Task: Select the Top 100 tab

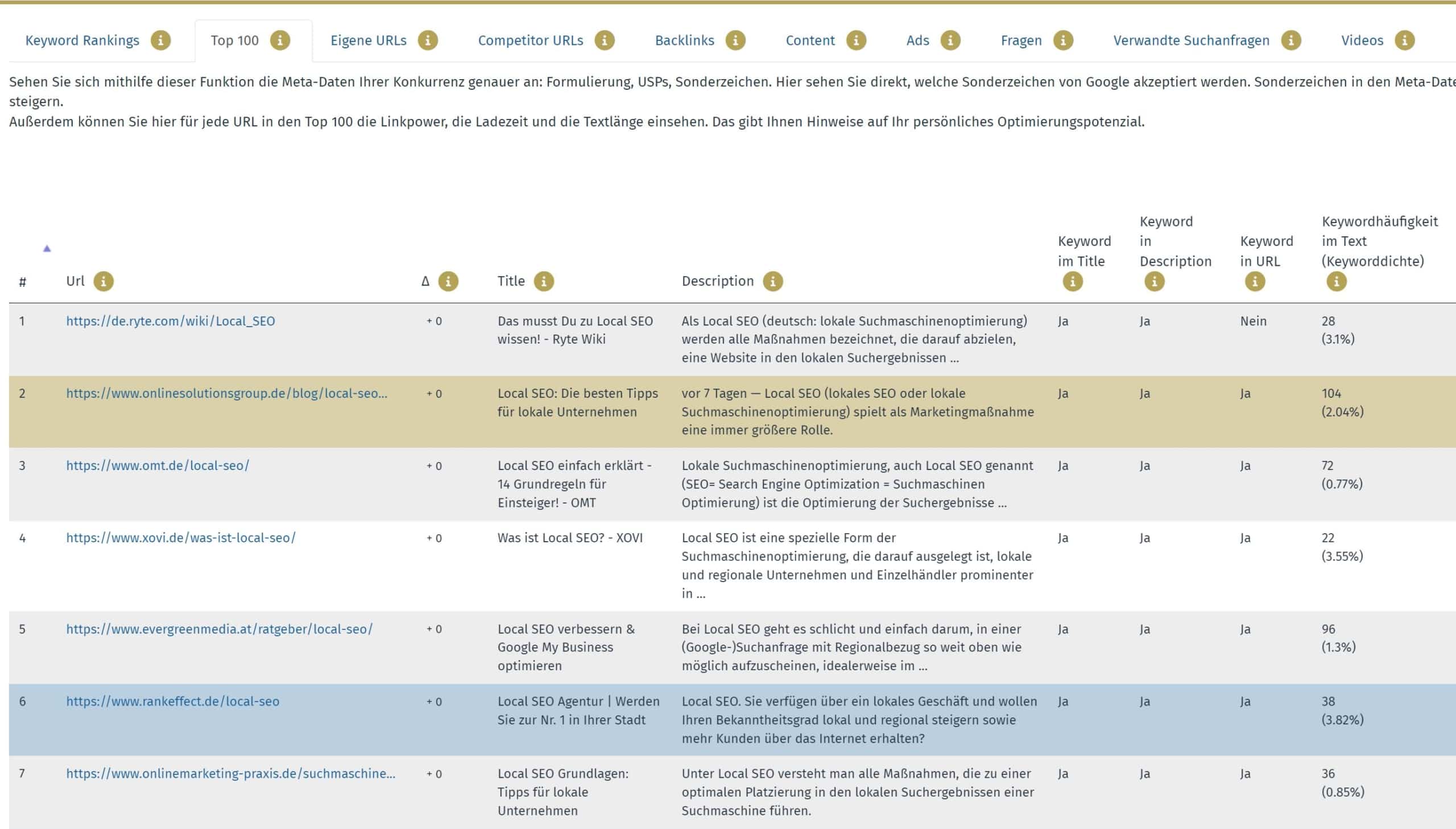Action: click(234, 40)
